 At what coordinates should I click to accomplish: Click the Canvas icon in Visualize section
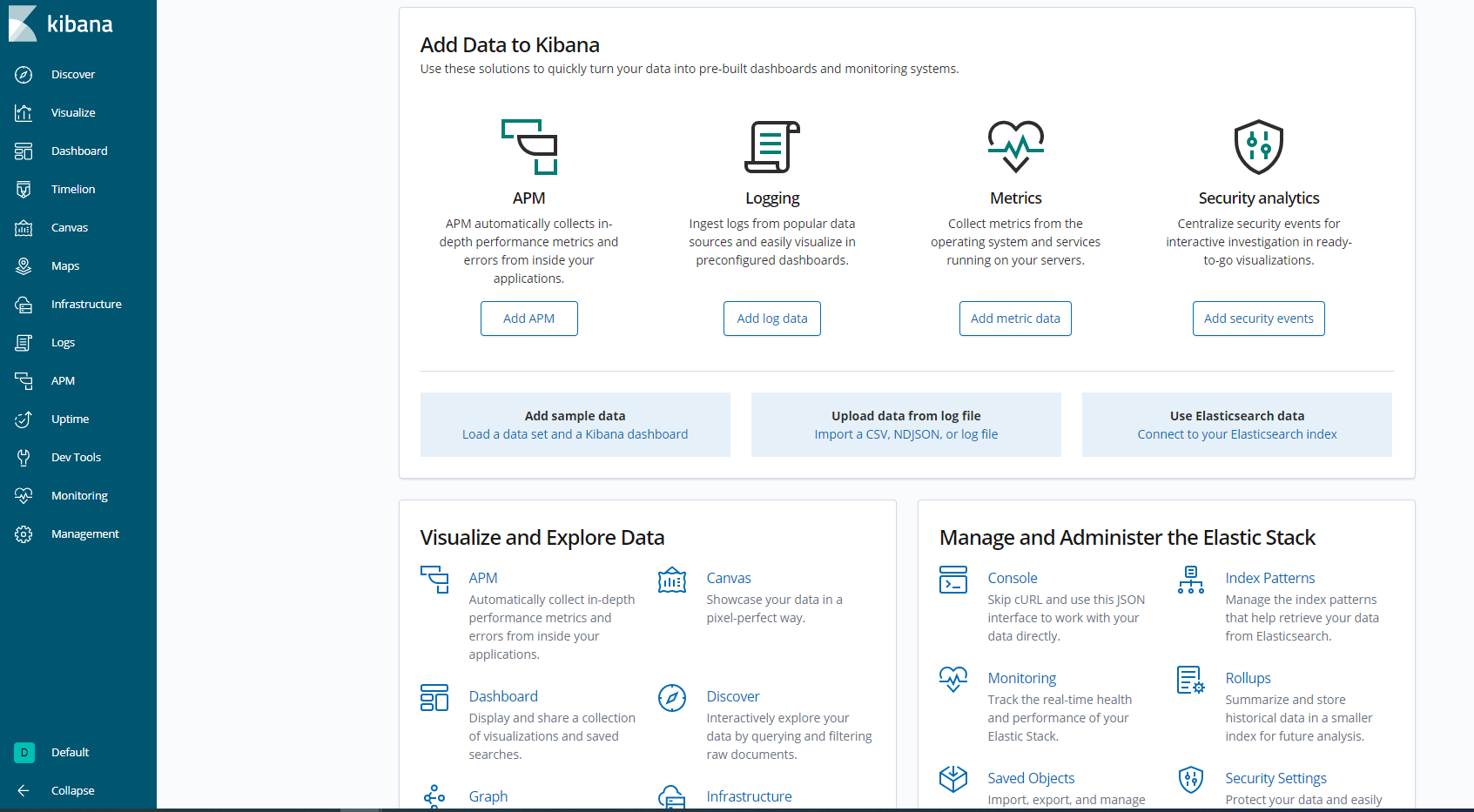672,580
